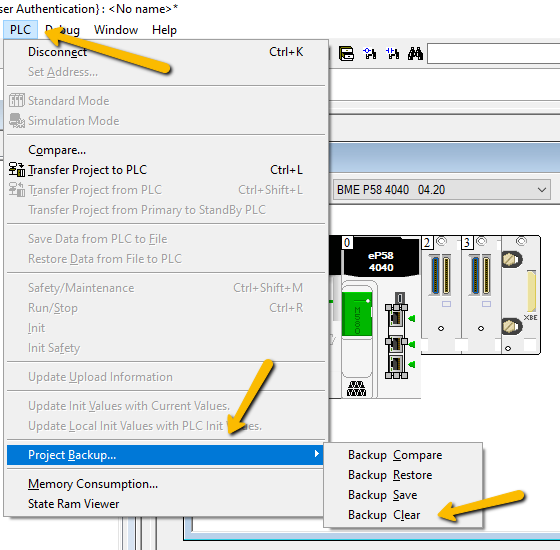
Task: Select Compare... menu entry
Action: 166,150
